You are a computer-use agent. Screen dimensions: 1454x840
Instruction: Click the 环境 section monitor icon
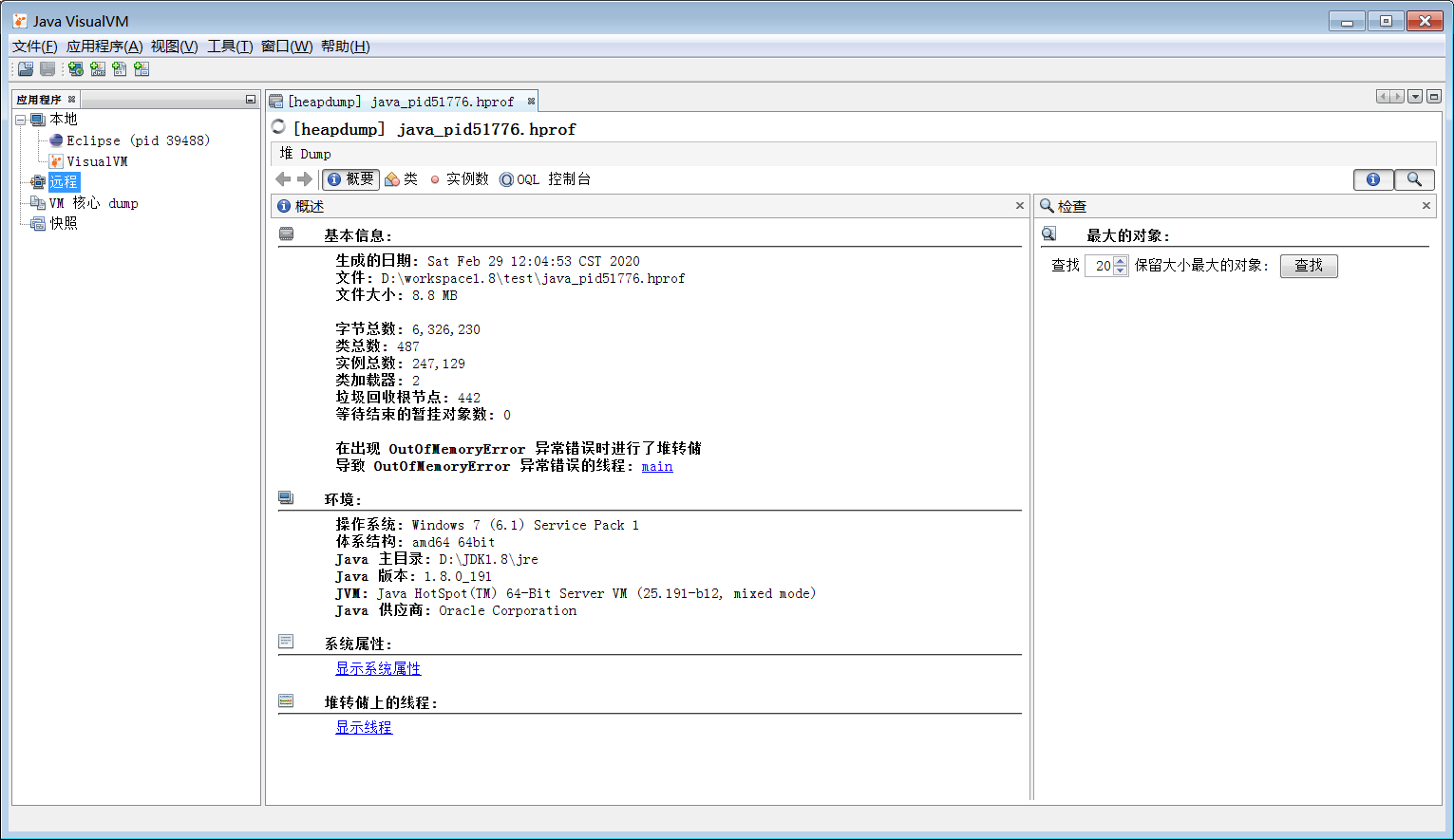(286, 498)
